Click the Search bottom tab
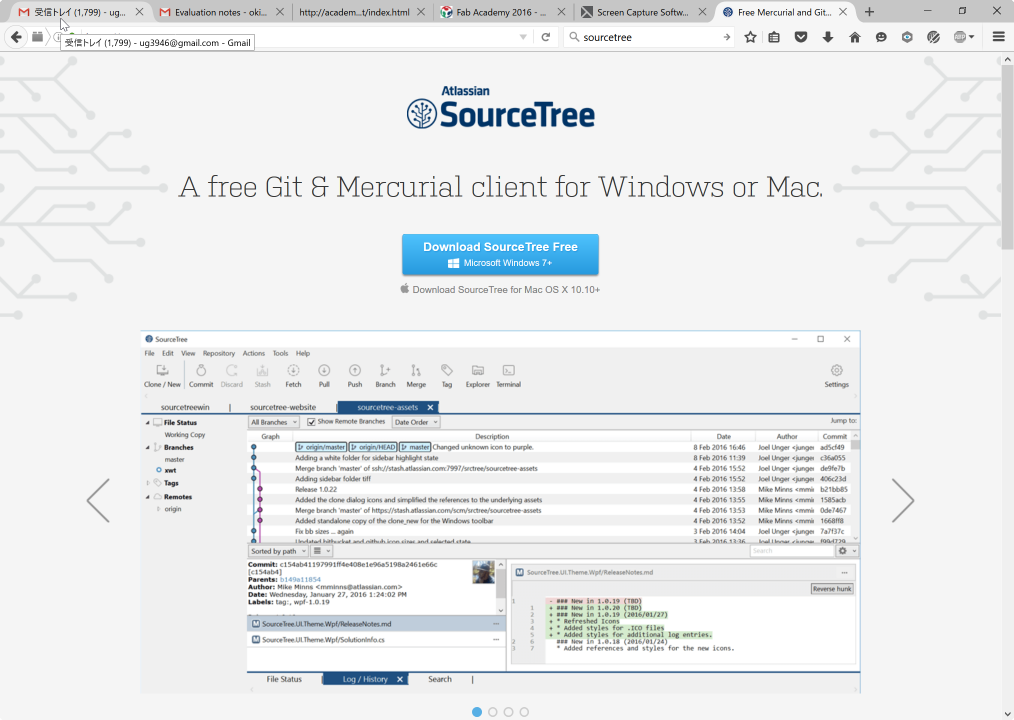Screen dimensions: 1014x720 point(440,679)
